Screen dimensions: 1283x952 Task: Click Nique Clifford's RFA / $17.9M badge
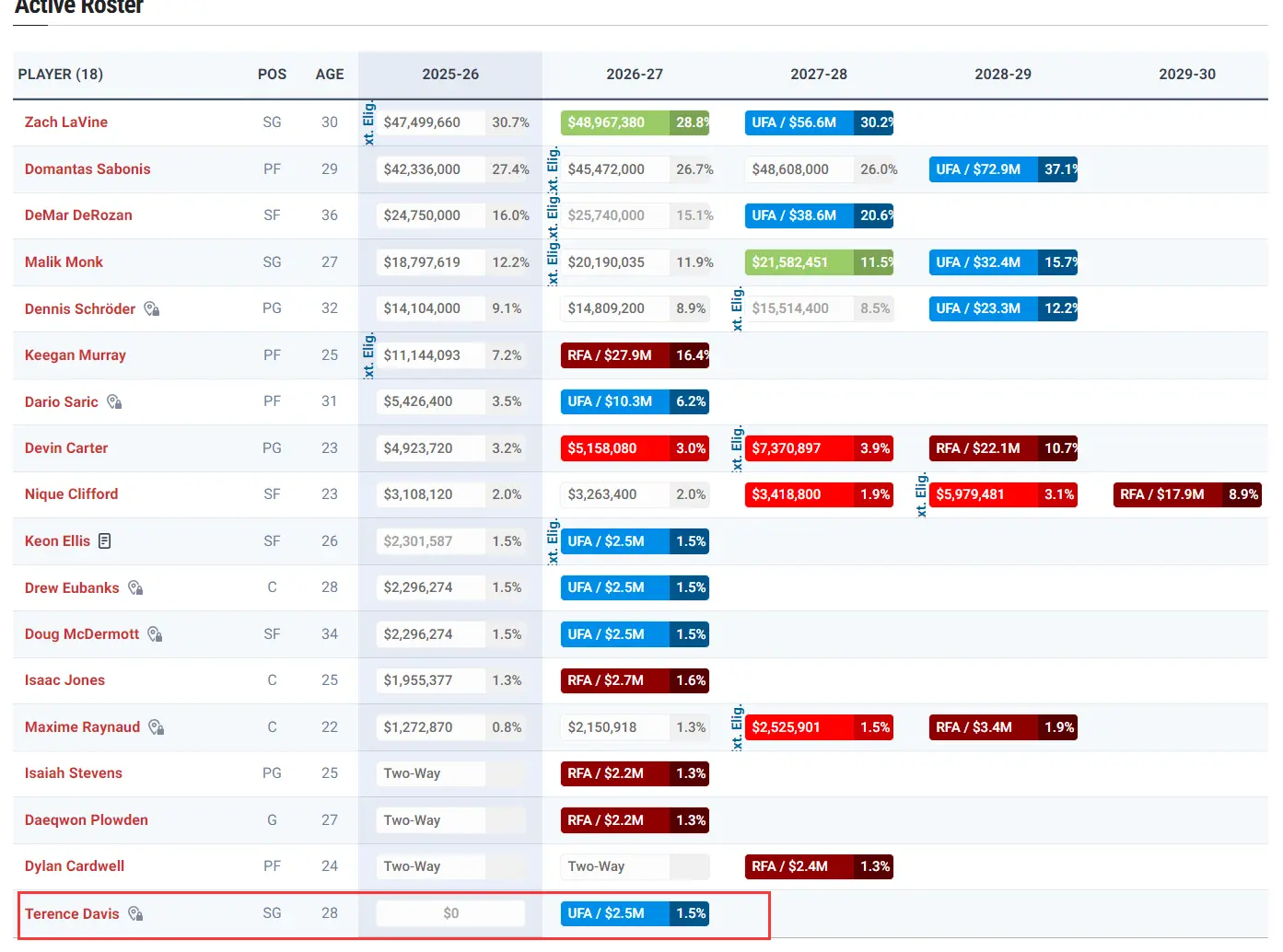[x=1162, y=494]
